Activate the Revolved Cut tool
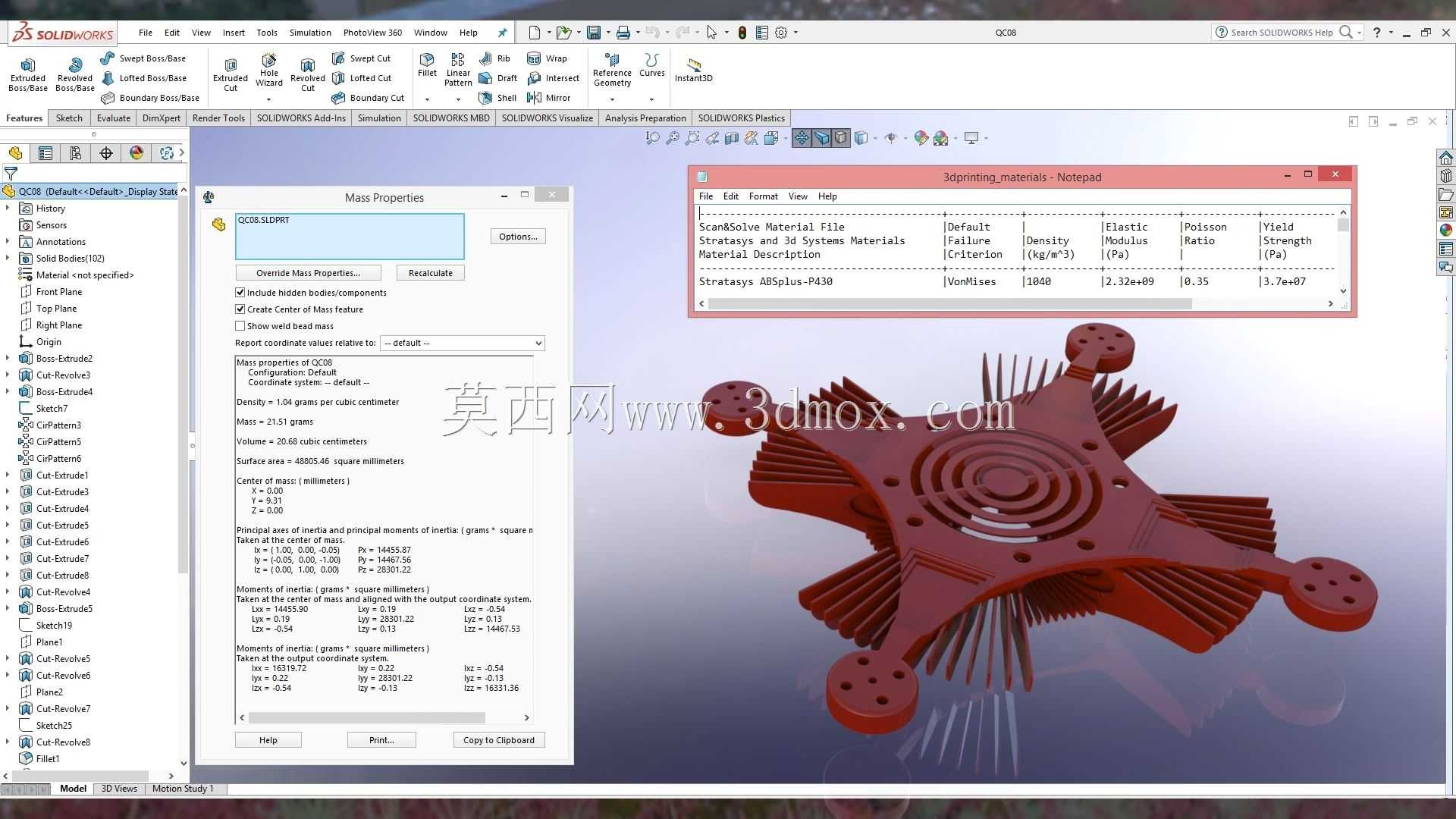The width and height of the screenshot is (1456, 819). tap(308, 74)
